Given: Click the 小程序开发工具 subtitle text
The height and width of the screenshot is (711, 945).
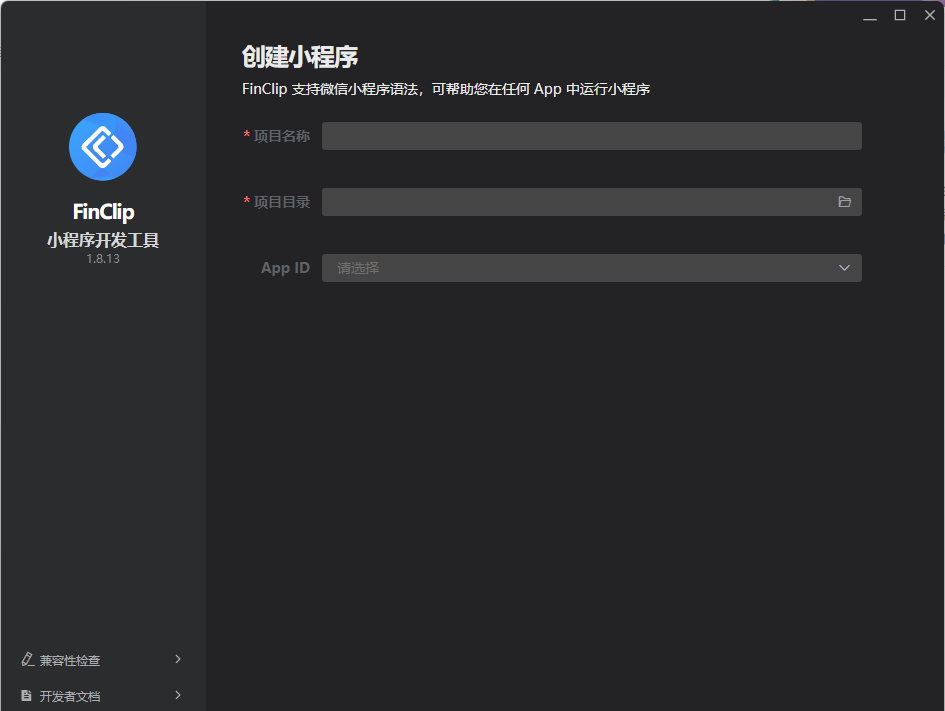Looking at the screenshot, I should tap(102, 239).
